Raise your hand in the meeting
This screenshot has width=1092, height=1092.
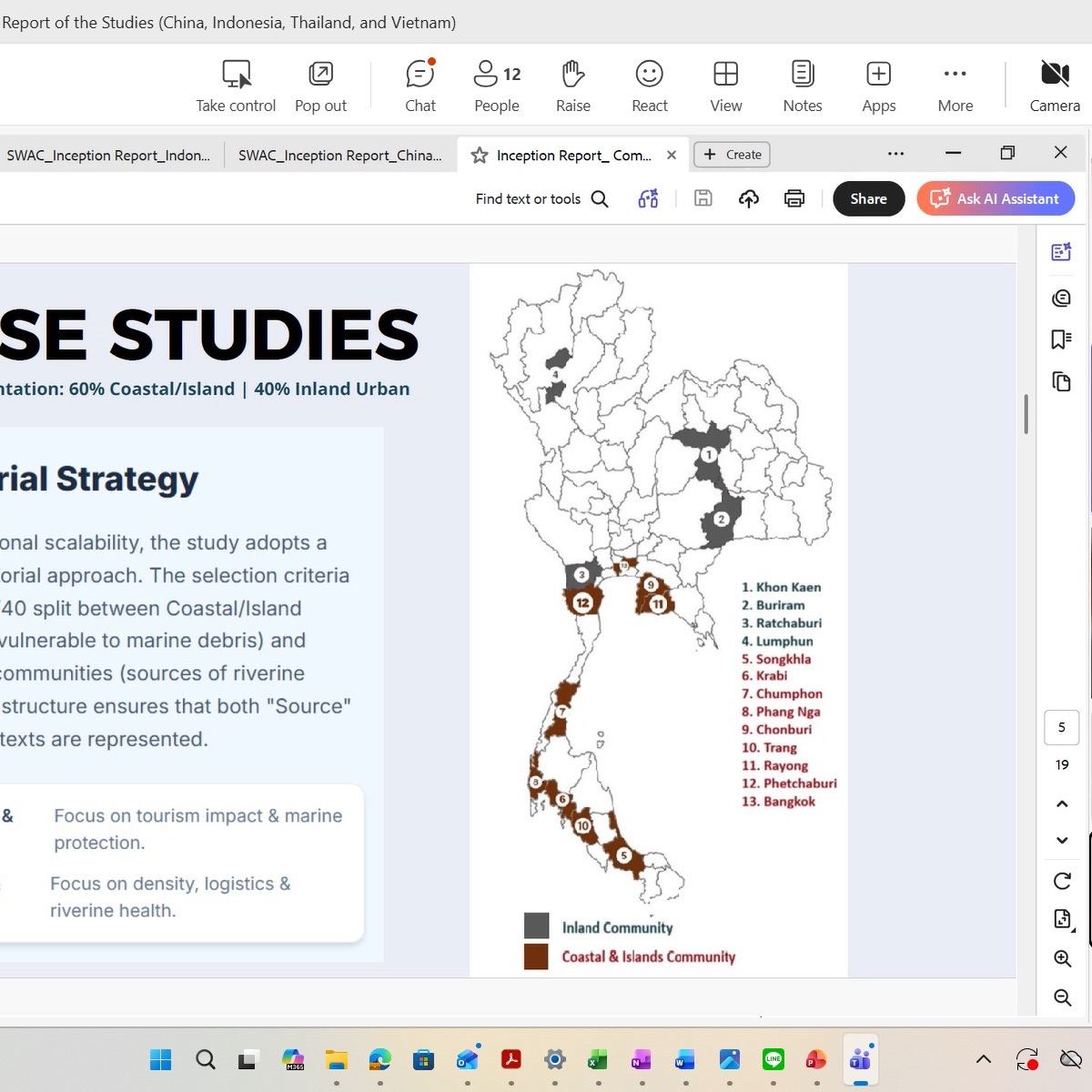coord(572,86)
